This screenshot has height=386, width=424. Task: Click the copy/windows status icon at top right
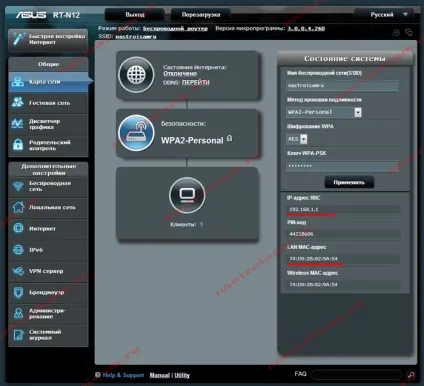tap(409, 32)
